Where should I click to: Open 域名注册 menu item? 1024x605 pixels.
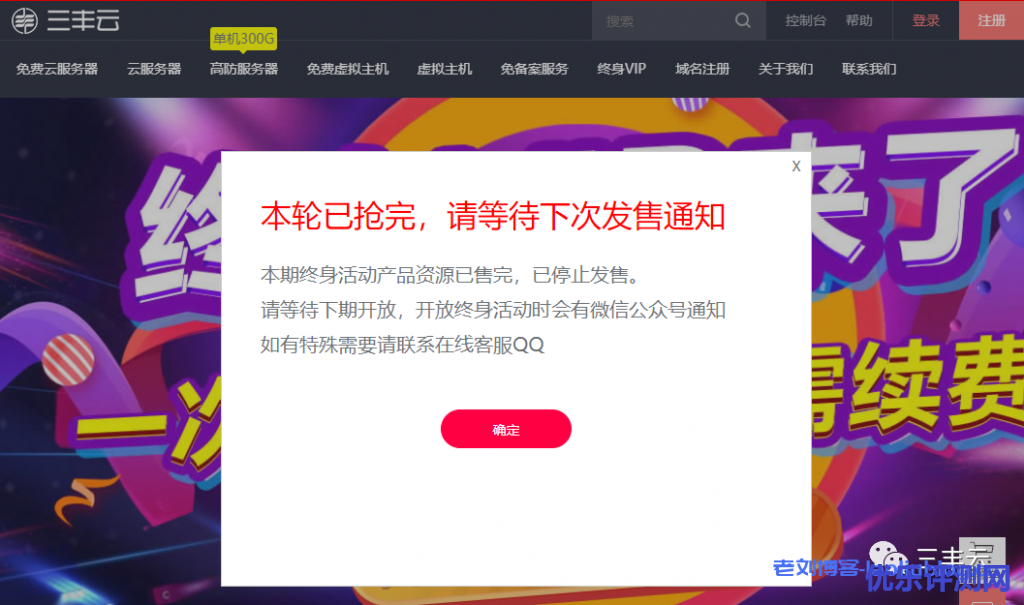point(702,69)
